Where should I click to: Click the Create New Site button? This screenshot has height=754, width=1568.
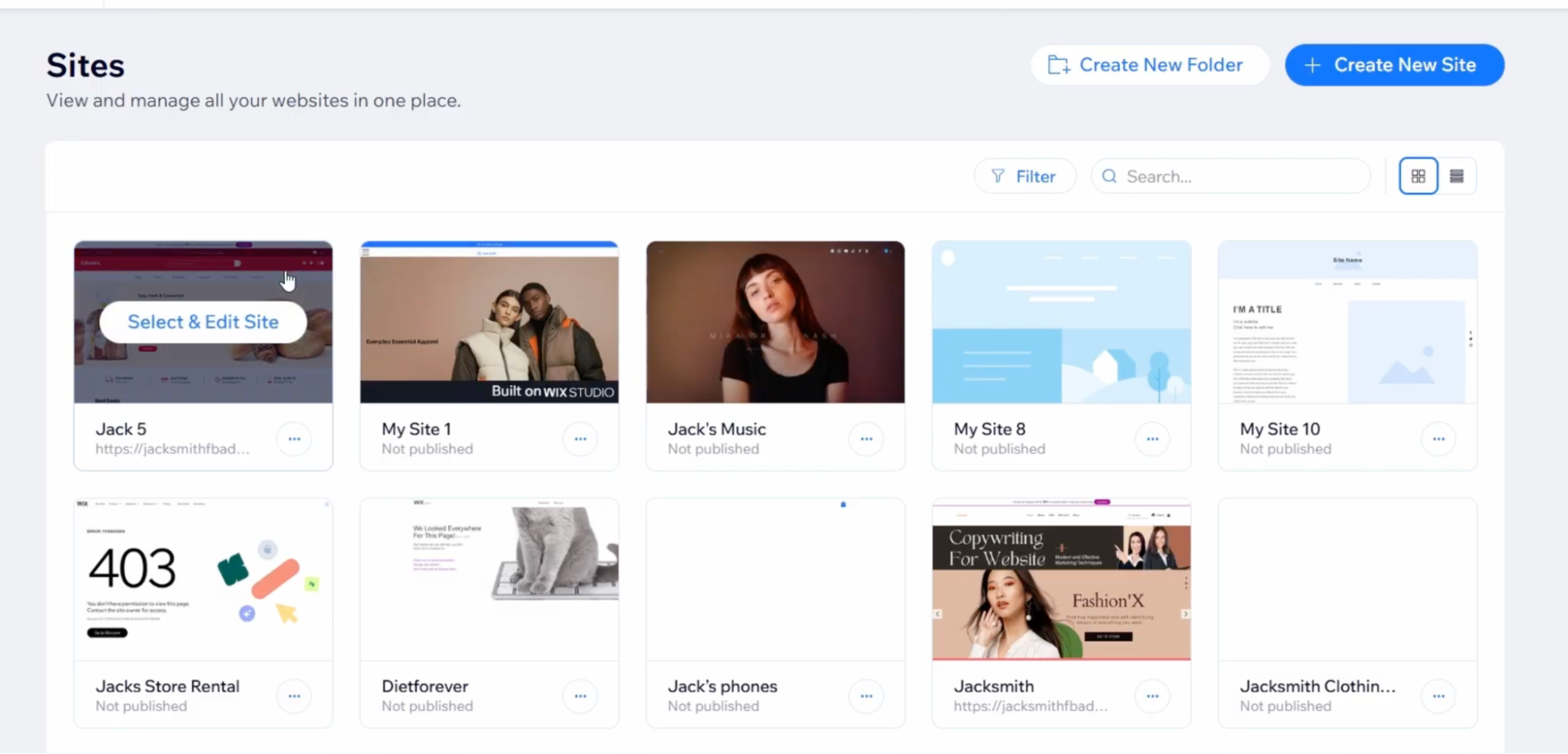click(1393, 64)
